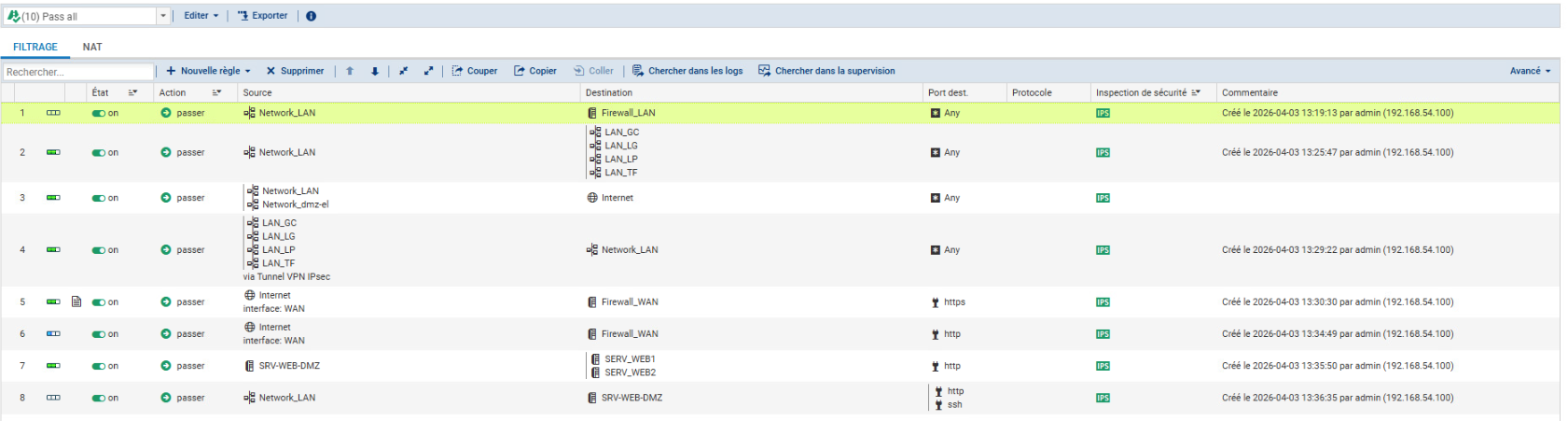Open the Editer menu
This screenshot has width=1568, height=421.
(x=201, y=16)
